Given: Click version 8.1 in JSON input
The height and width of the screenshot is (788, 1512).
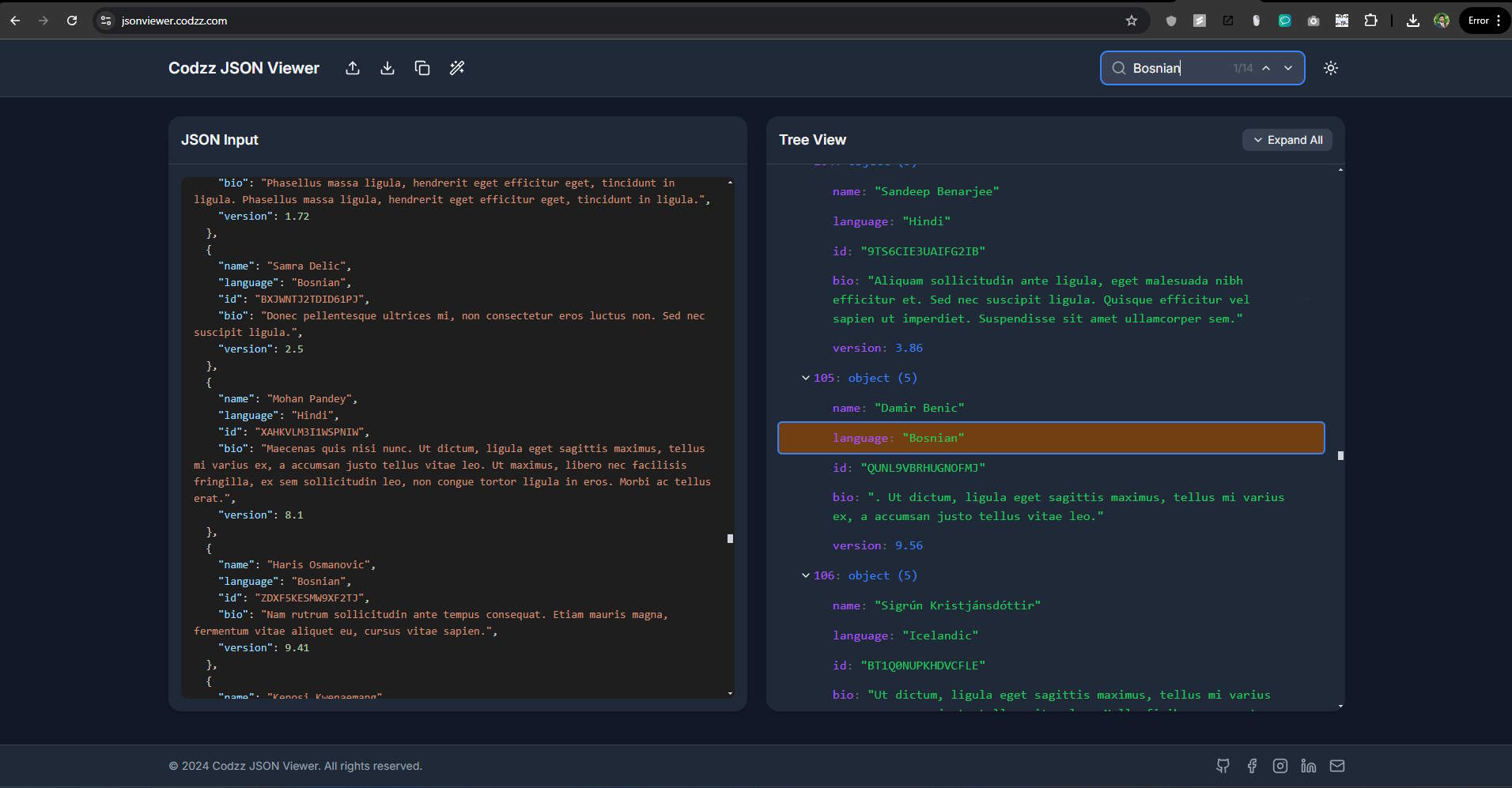Looking at the screenshot, I should click(261, 515).
